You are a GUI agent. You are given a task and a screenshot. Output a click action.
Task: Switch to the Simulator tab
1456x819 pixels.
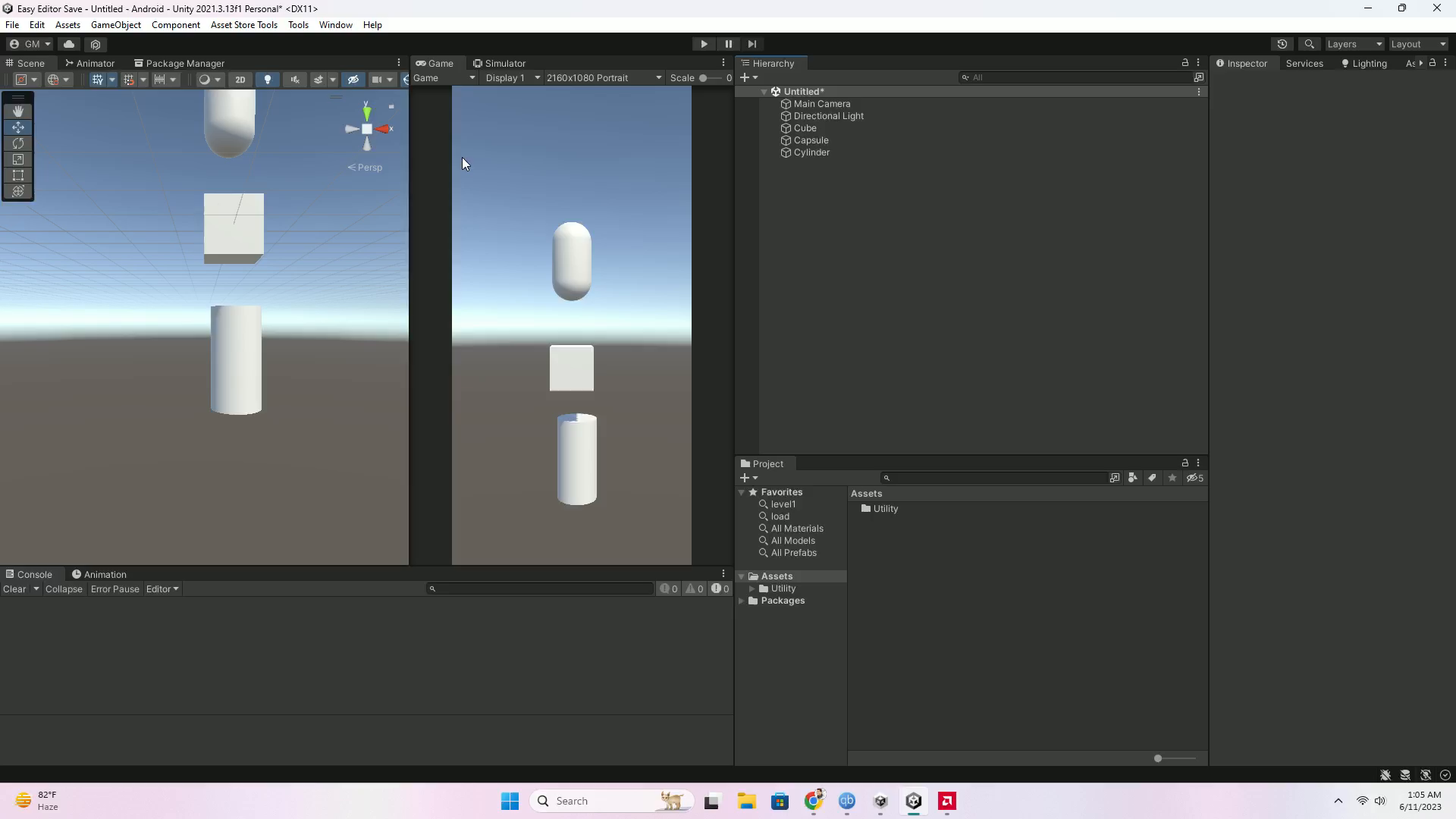click(499, 63)
